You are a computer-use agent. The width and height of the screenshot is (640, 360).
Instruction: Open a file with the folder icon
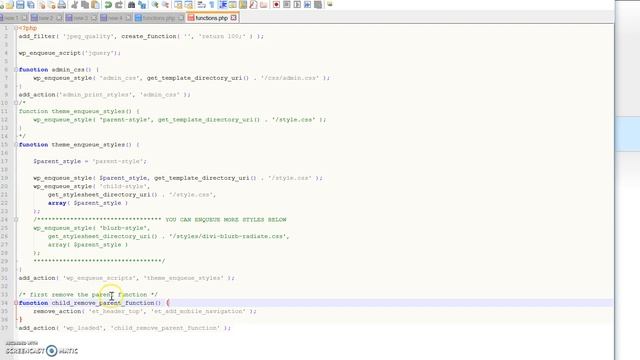pyautogui.click(x=10, y=5)
